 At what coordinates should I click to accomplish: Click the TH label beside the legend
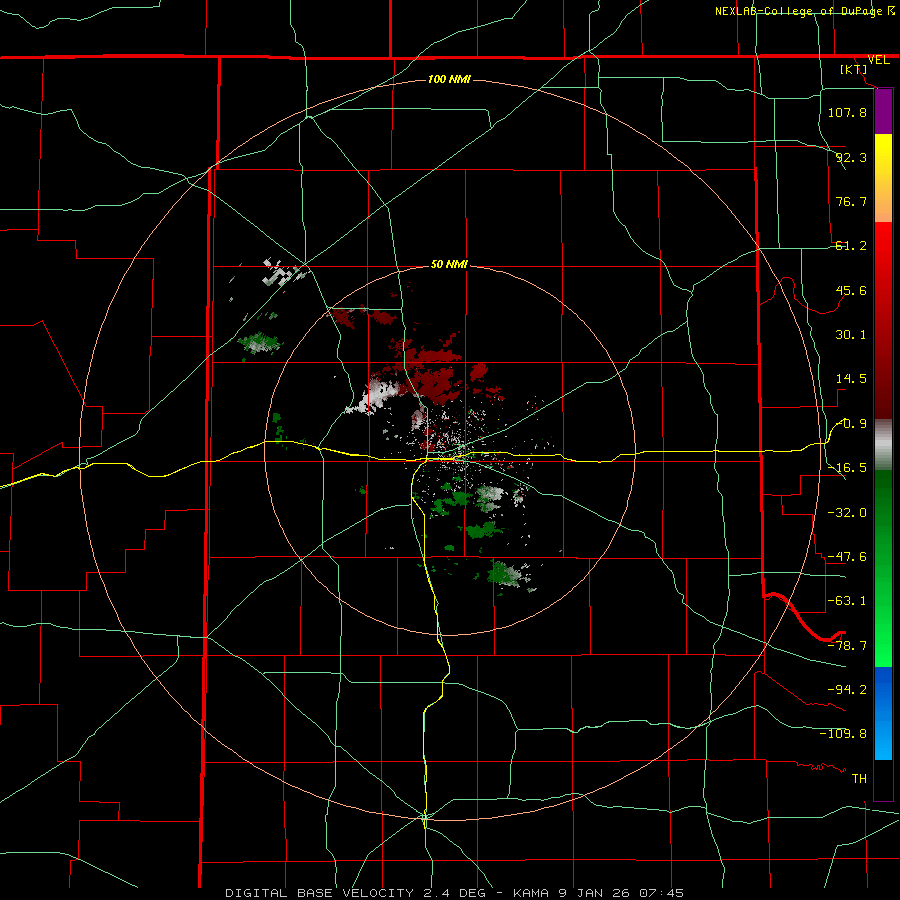point(859,779)
